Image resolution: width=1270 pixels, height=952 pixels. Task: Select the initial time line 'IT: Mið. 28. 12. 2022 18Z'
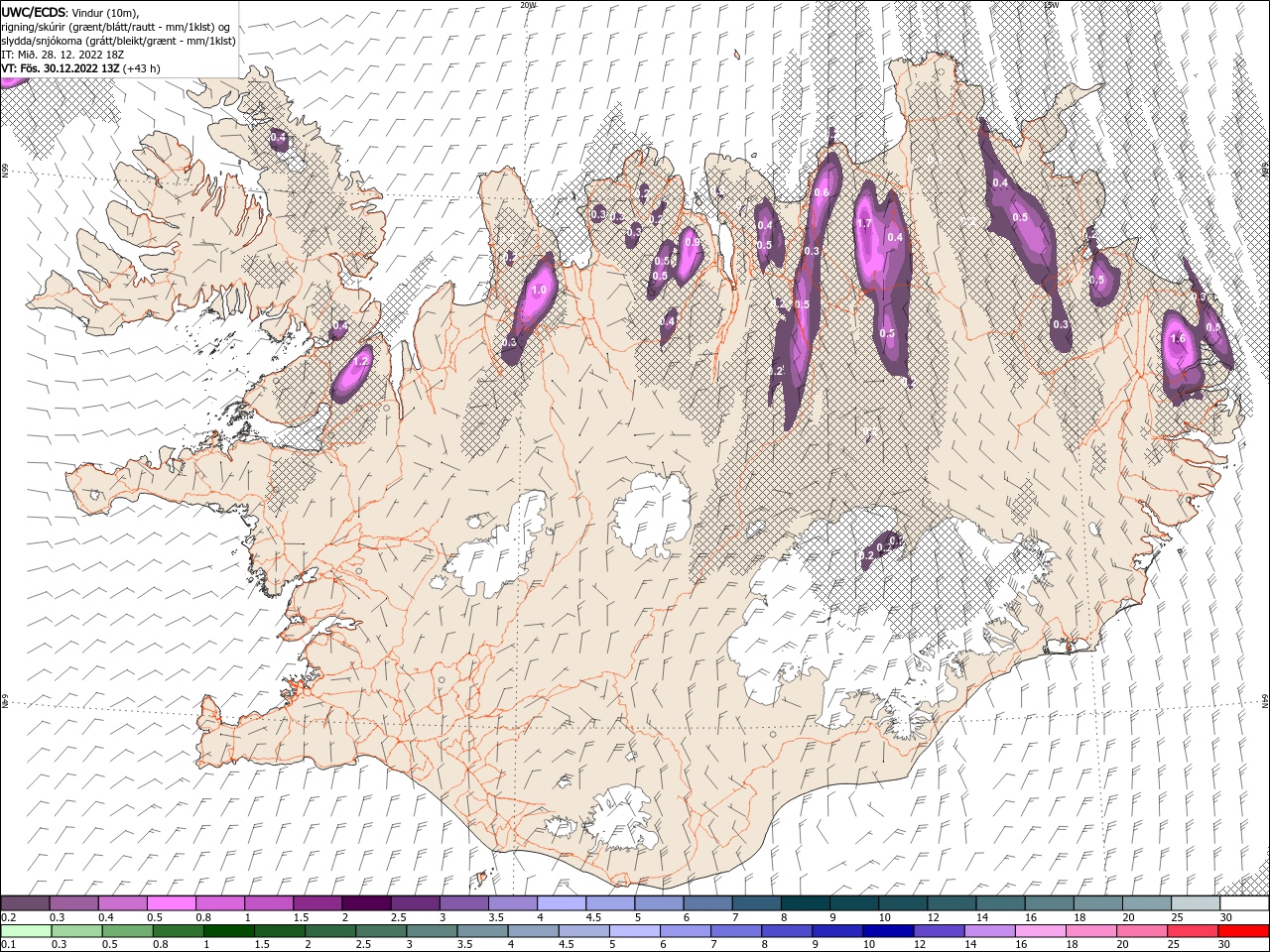[x=62, y=55]
